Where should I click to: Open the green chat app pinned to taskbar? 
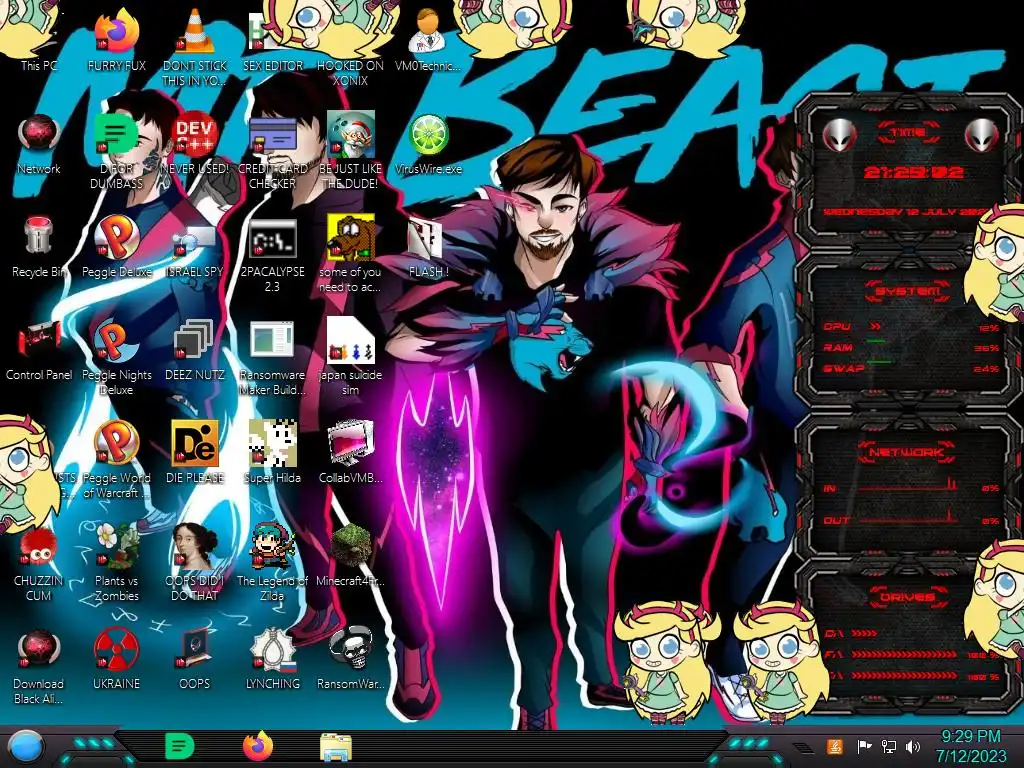tap(179, 746)
